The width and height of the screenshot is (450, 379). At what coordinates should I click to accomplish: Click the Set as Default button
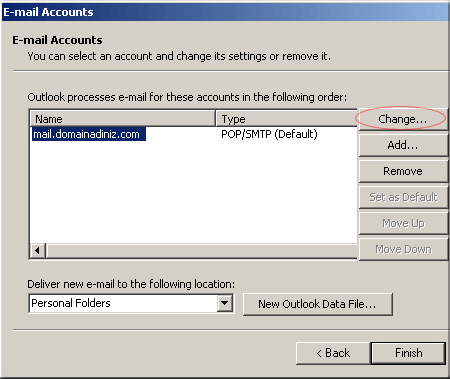[403, 197]
